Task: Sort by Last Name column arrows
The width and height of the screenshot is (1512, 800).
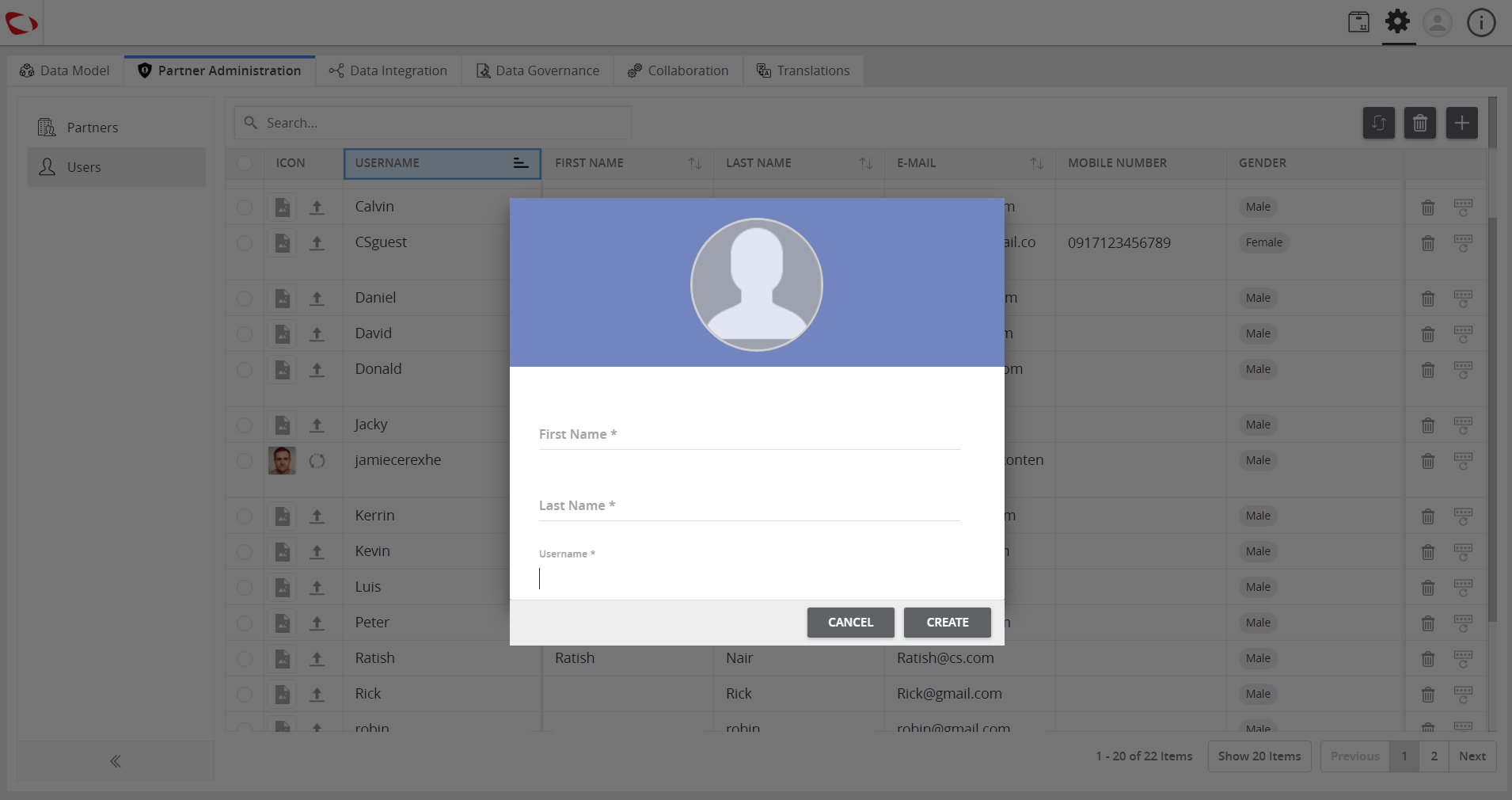Action: tap(866, 163)
